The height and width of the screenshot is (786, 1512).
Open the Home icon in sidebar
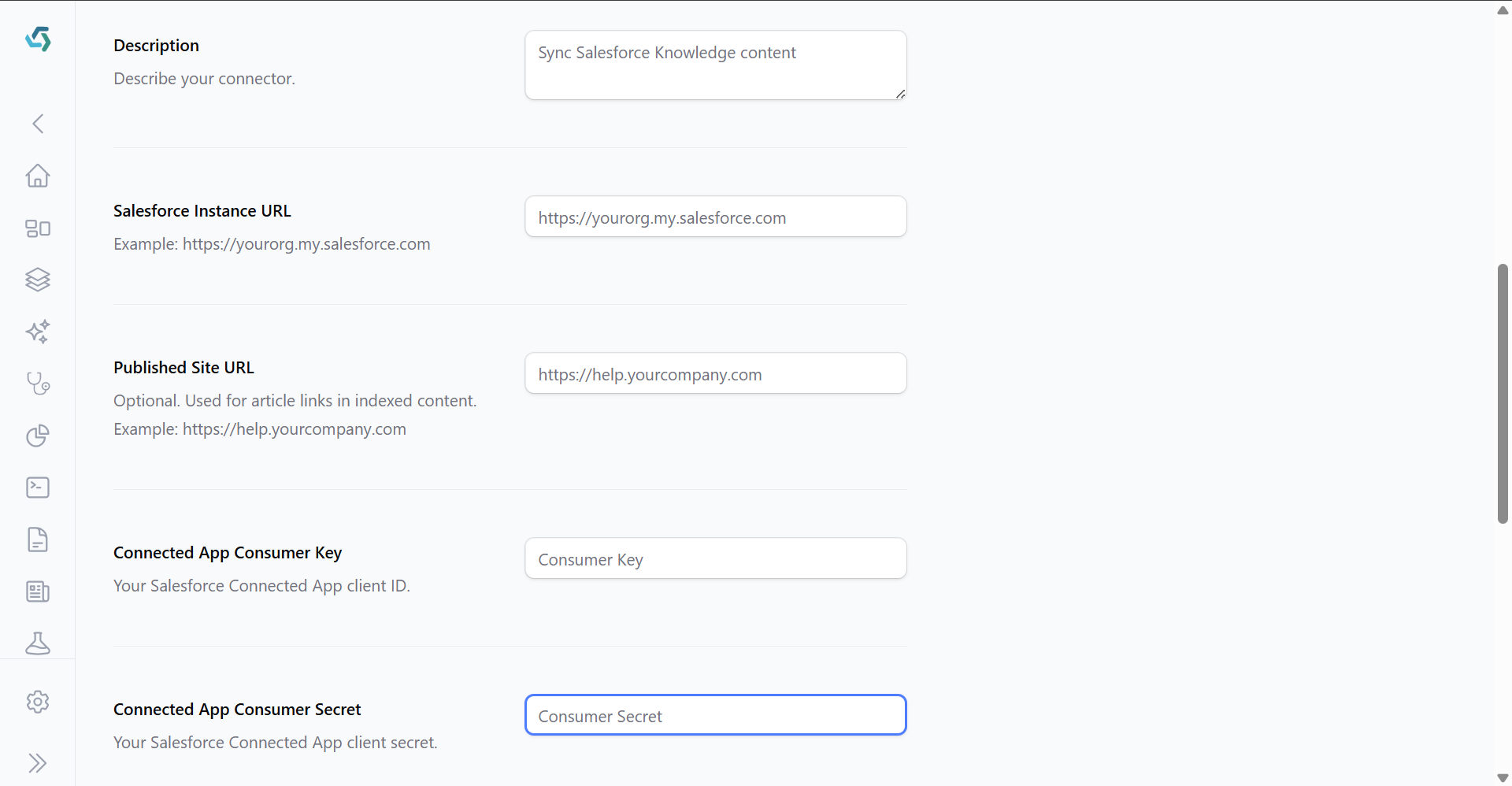pos(38,176)
